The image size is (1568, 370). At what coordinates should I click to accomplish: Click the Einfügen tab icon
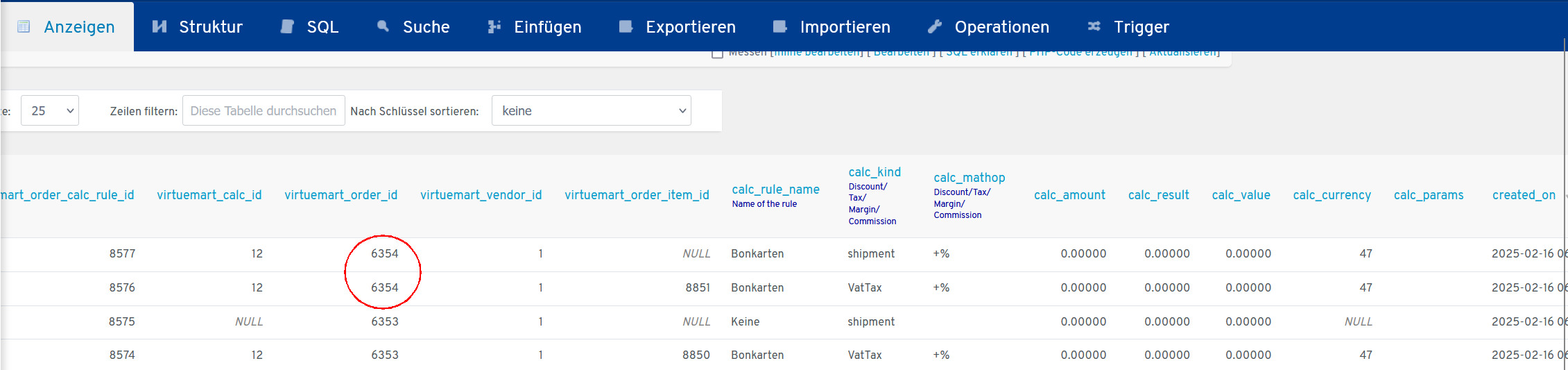(494, 26)
